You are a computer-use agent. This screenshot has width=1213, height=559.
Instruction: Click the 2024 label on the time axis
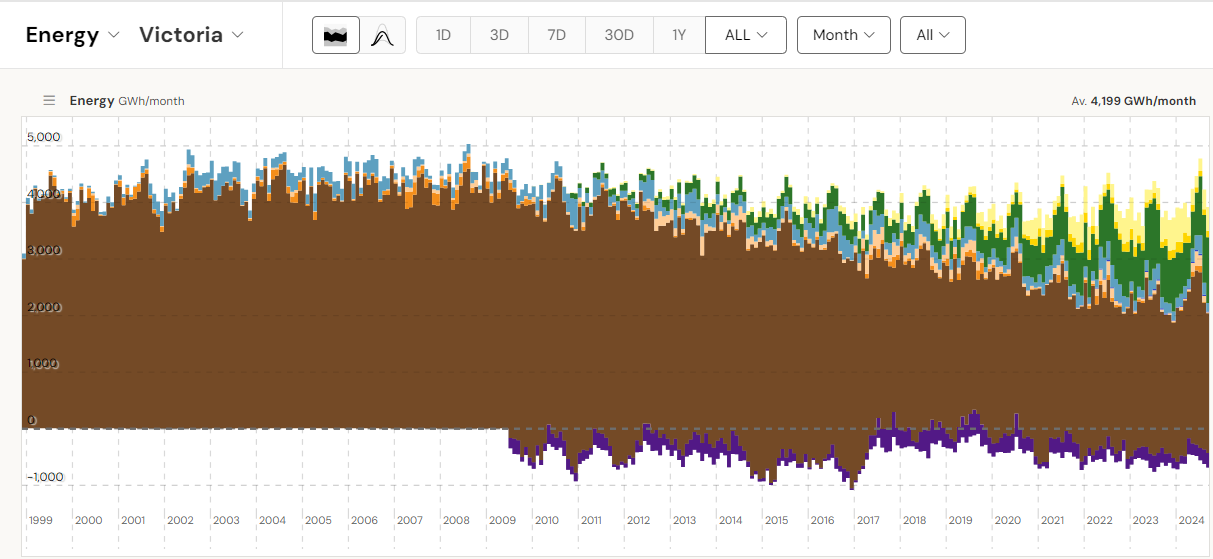[x=1191, y=520]
